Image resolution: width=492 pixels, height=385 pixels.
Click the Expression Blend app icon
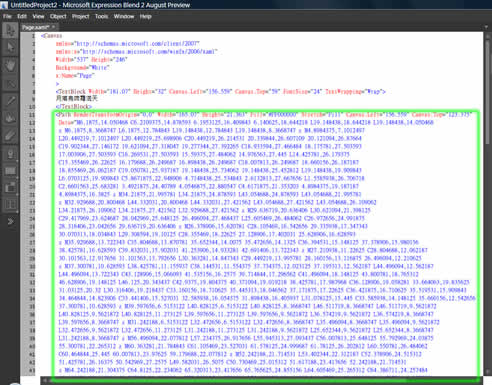pos(4,5)
